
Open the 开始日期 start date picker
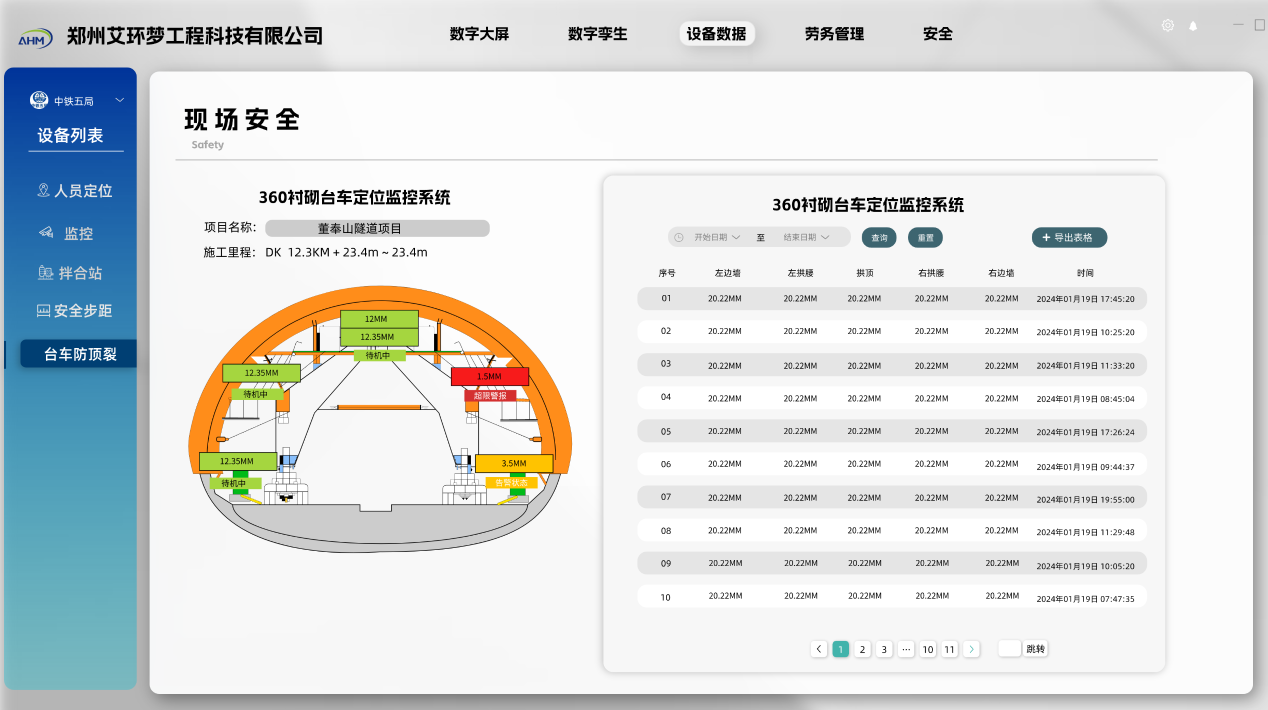click(x=717, y=238)
